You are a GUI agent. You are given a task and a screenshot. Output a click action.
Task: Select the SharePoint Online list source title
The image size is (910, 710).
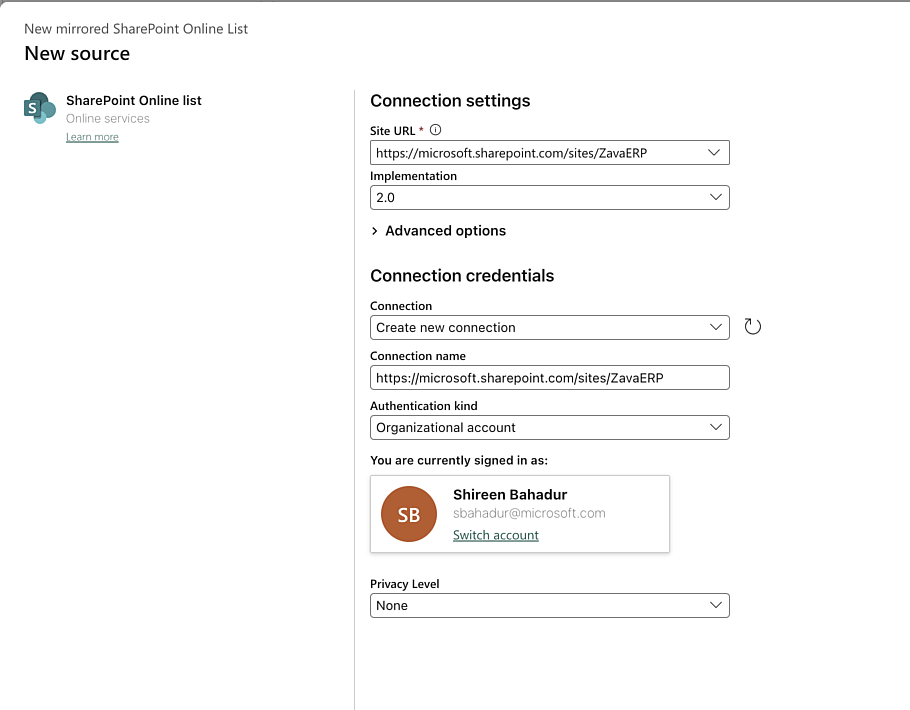pos(134,100)
